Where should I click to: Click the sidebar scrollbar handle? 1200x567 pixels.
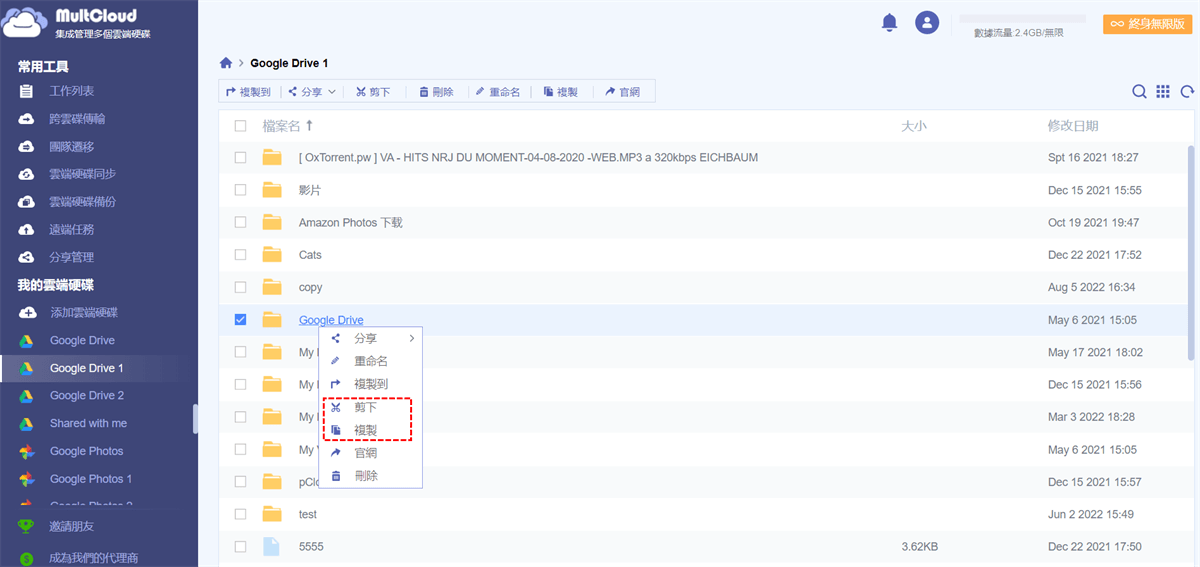[195, 419]
